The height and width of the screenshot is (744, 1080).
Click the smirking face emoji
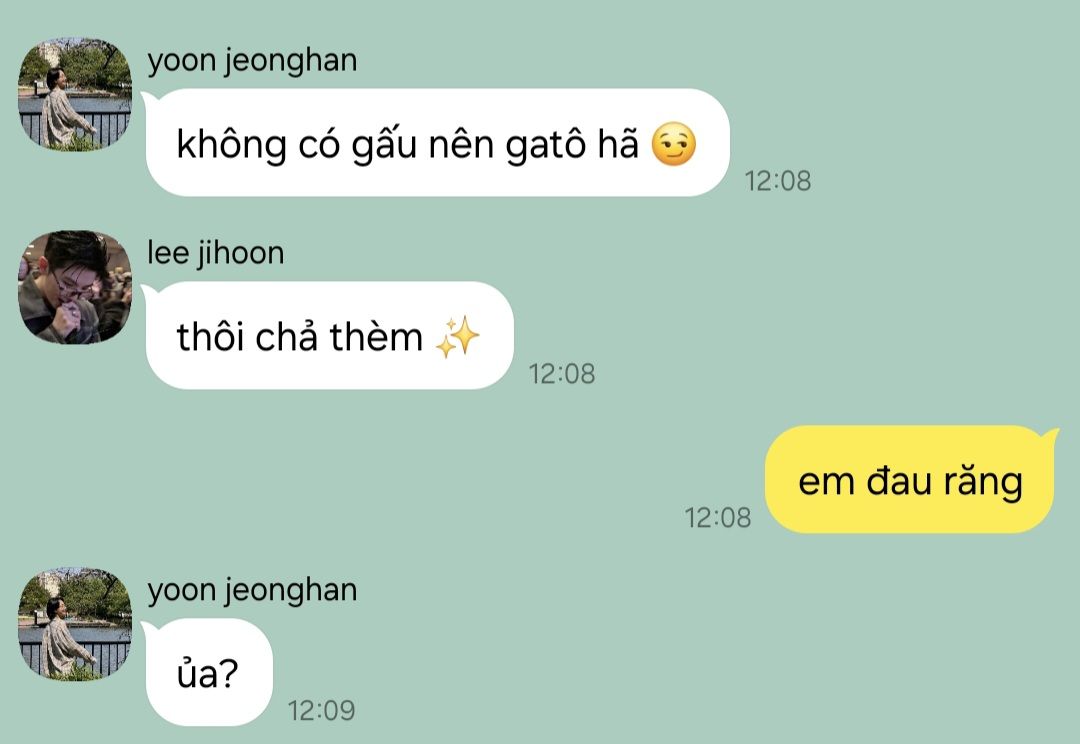point(674,144)
